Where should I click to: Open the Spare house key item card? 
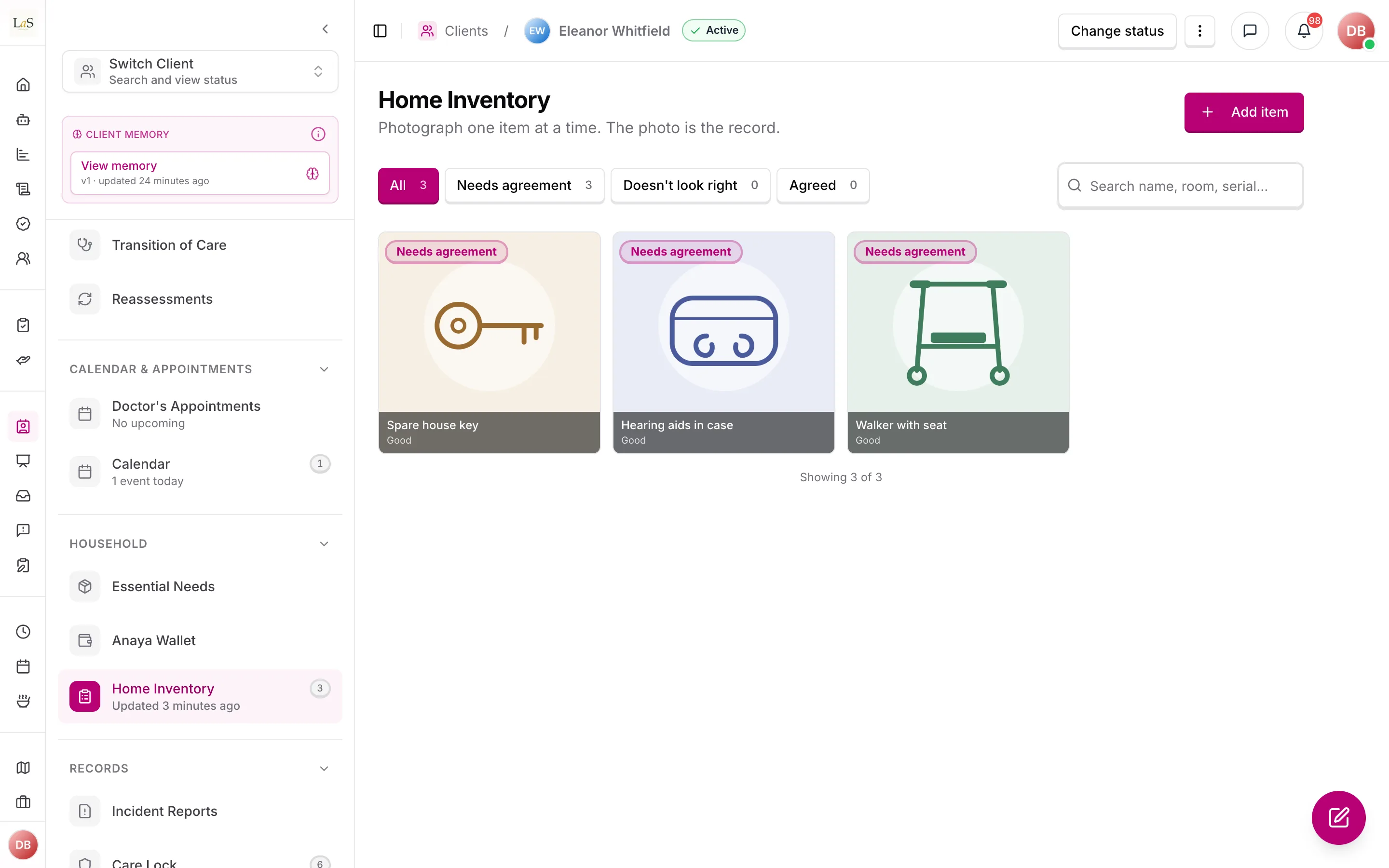coord(489,343)
